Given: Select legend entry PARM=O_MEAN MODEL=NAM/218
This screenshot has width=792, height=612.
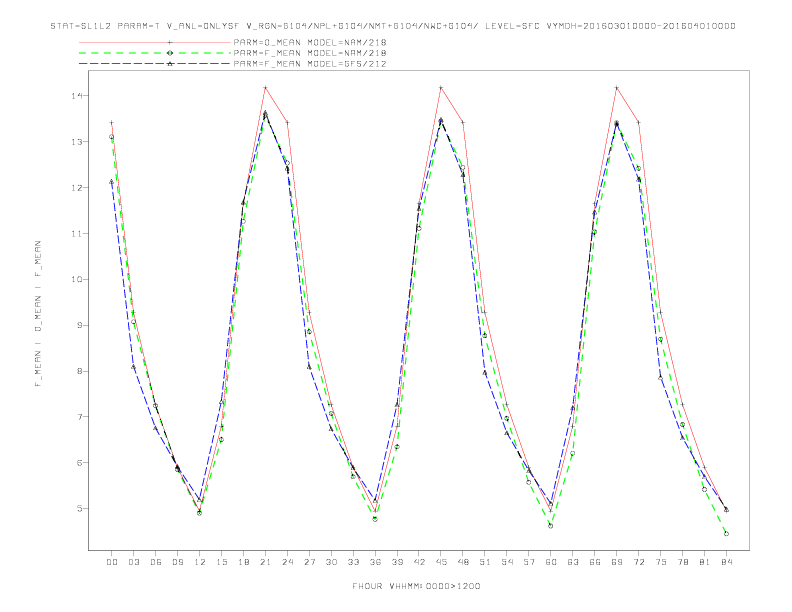Looking at the screenshot, I should (x=310, y=42).
